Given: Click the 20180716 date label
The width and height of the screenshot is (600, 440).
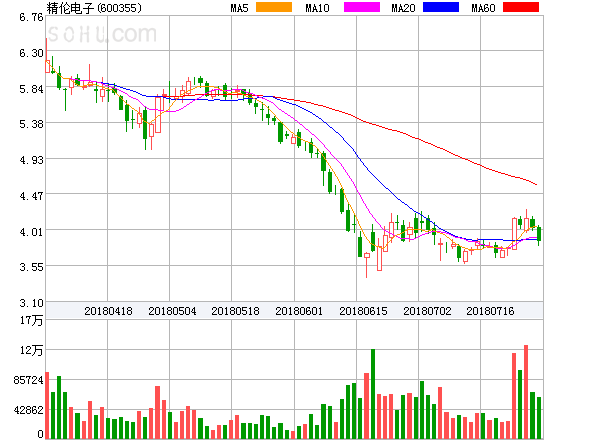Looking at the screenshot, I should click(490, 311).
